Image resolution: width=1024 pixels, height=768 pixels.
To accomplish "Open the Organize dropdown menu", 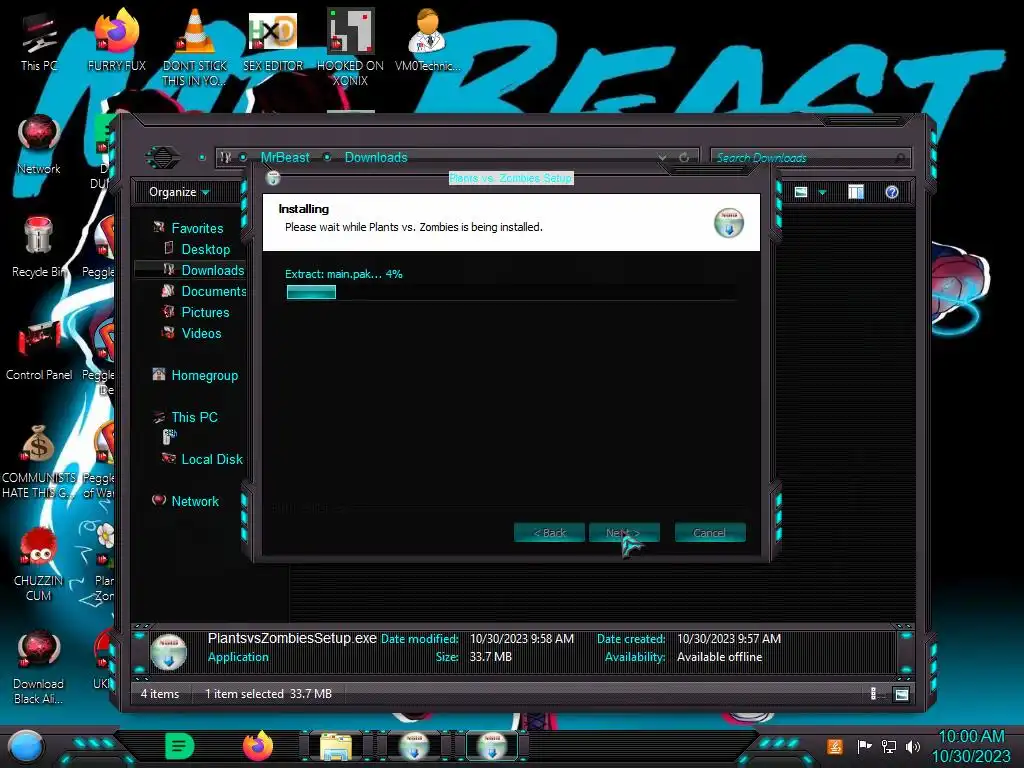I will (x=179, y=192).
